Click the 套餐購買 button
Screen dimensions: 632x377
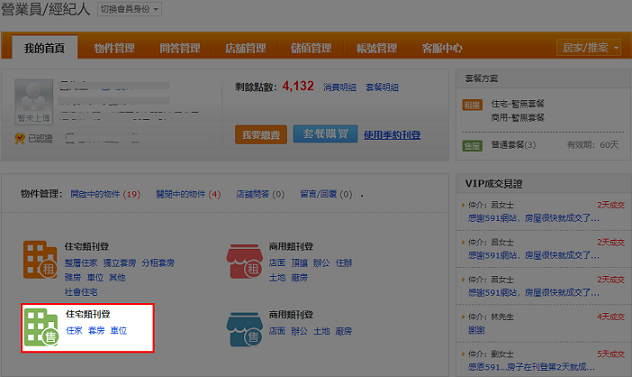point(325,134)
